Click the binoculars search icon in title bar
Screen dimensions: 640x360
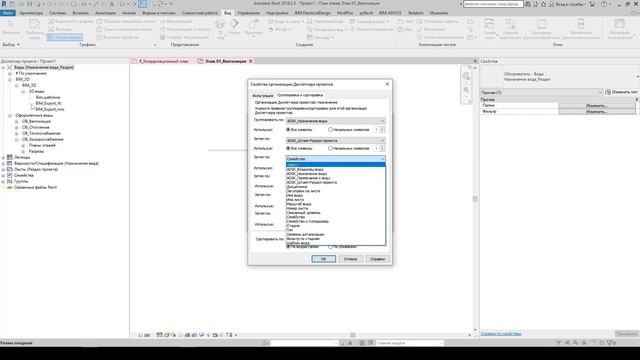point(528,4)
